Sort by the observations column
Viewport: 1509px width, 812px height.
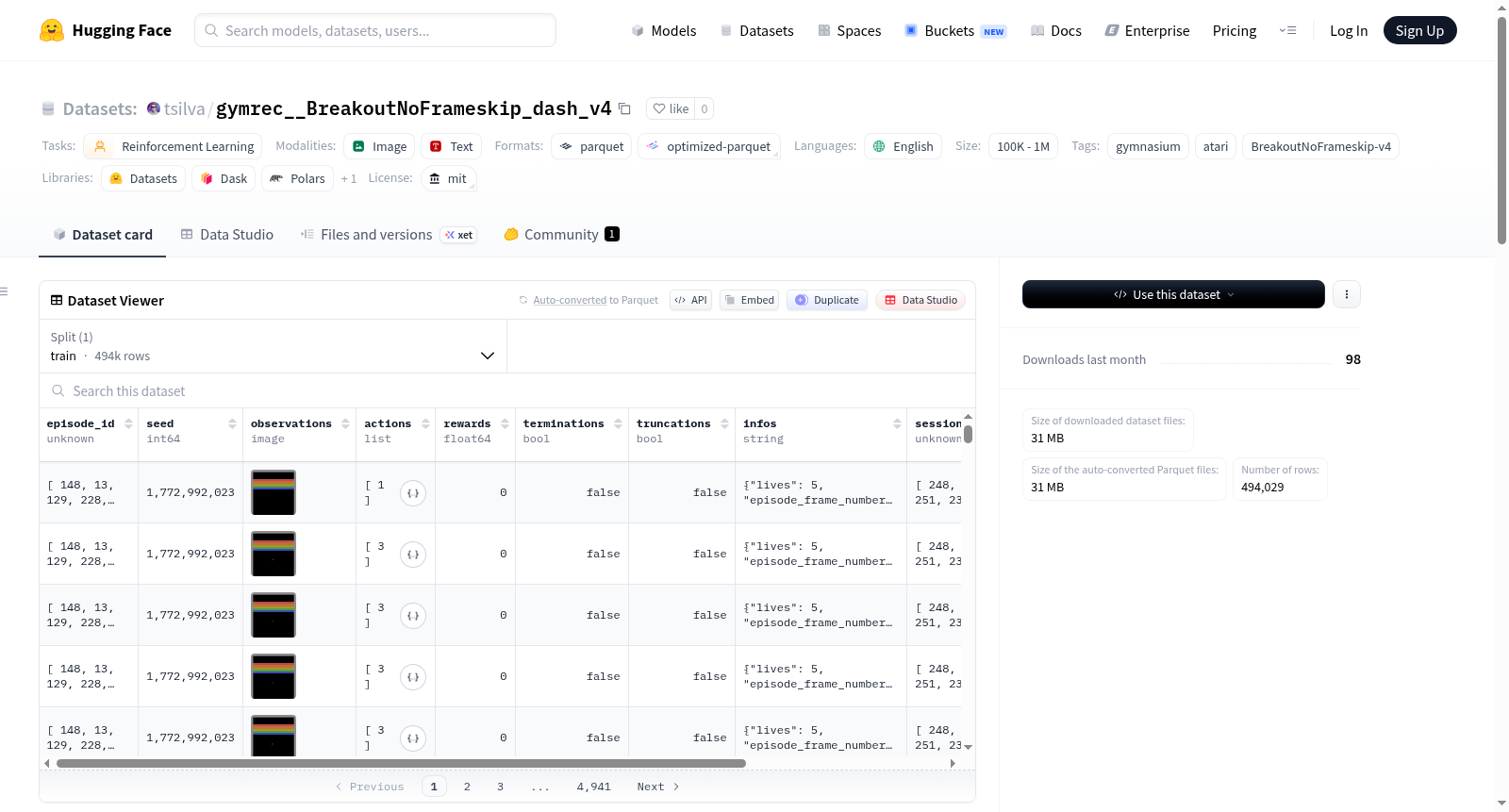coord(345,424)
